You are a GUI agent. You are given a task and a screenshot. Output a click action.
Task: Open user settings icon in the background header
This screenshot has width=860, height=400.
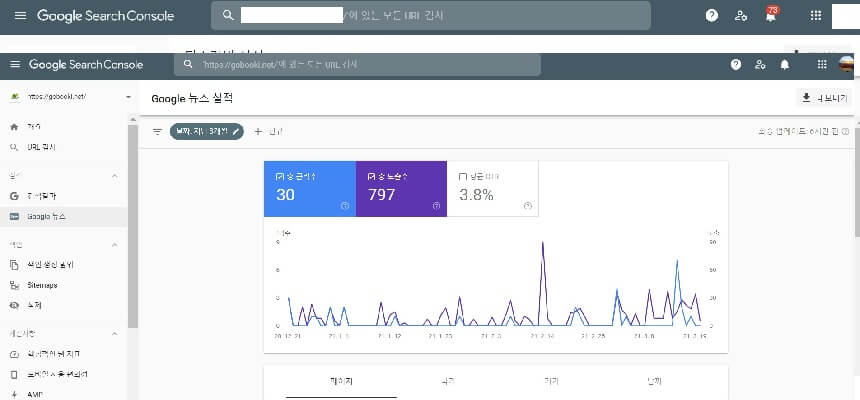click(741, 15)
